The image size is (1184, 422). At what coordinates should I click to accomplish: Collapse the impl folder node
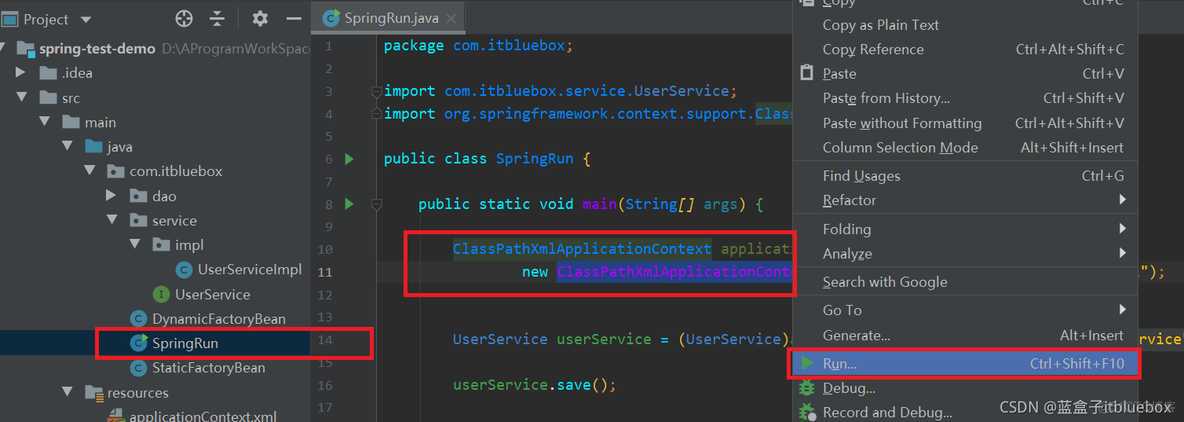pos(134,245)
